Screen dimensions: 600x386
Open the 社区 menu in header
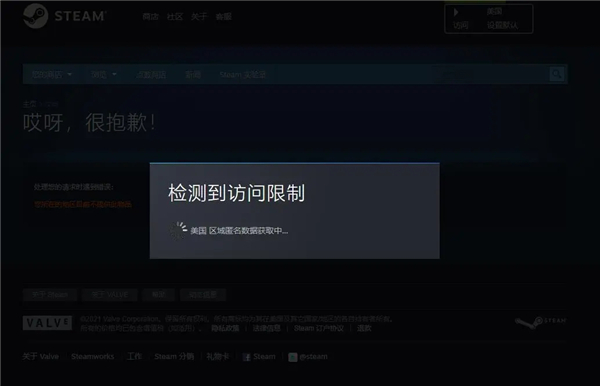[175, 16]
